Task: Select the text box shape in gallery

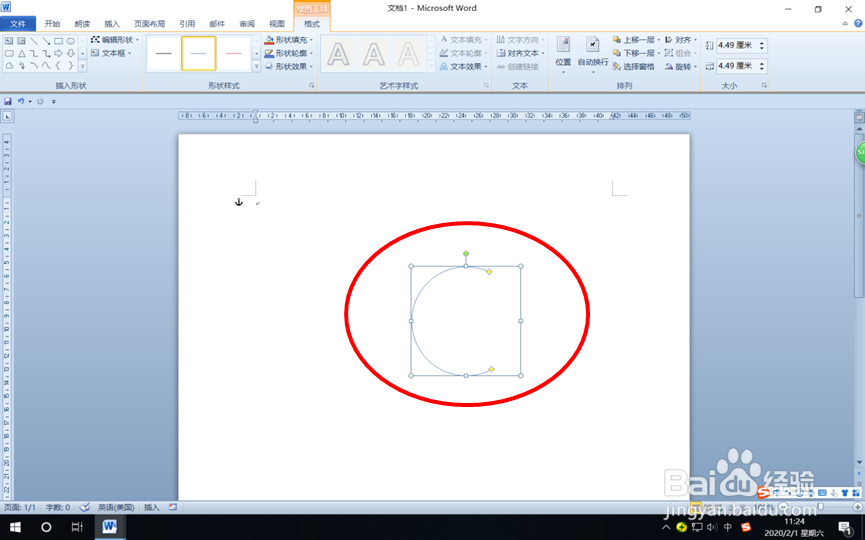Action: click(x=9, y=41)
